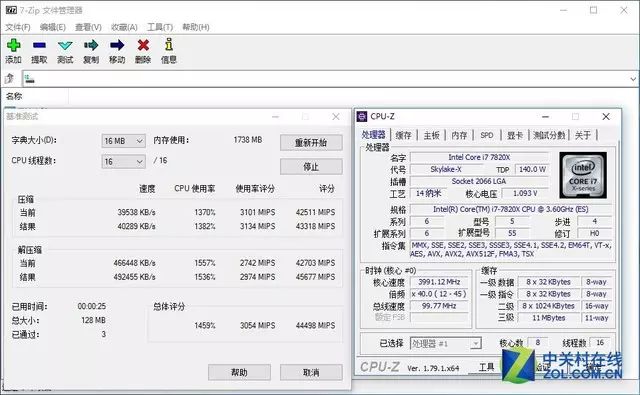
Task: Switch to the 测试分数 tab in CPU-Z
Action: [x=549, y=135]
